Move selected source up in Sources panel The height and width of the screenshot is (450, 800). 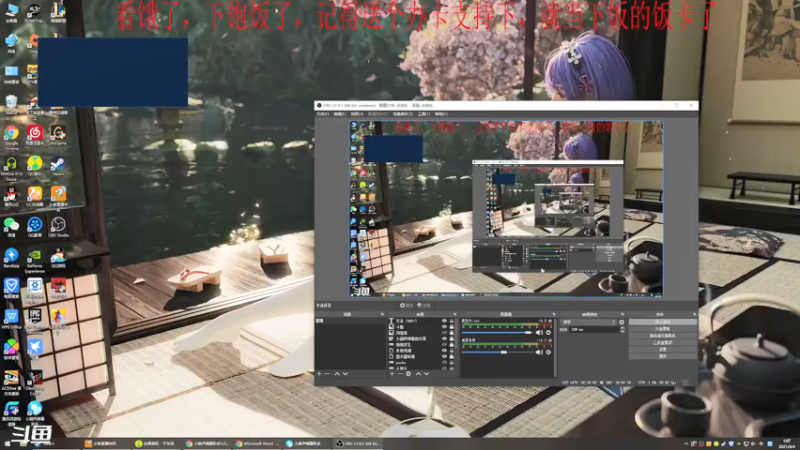418,374
